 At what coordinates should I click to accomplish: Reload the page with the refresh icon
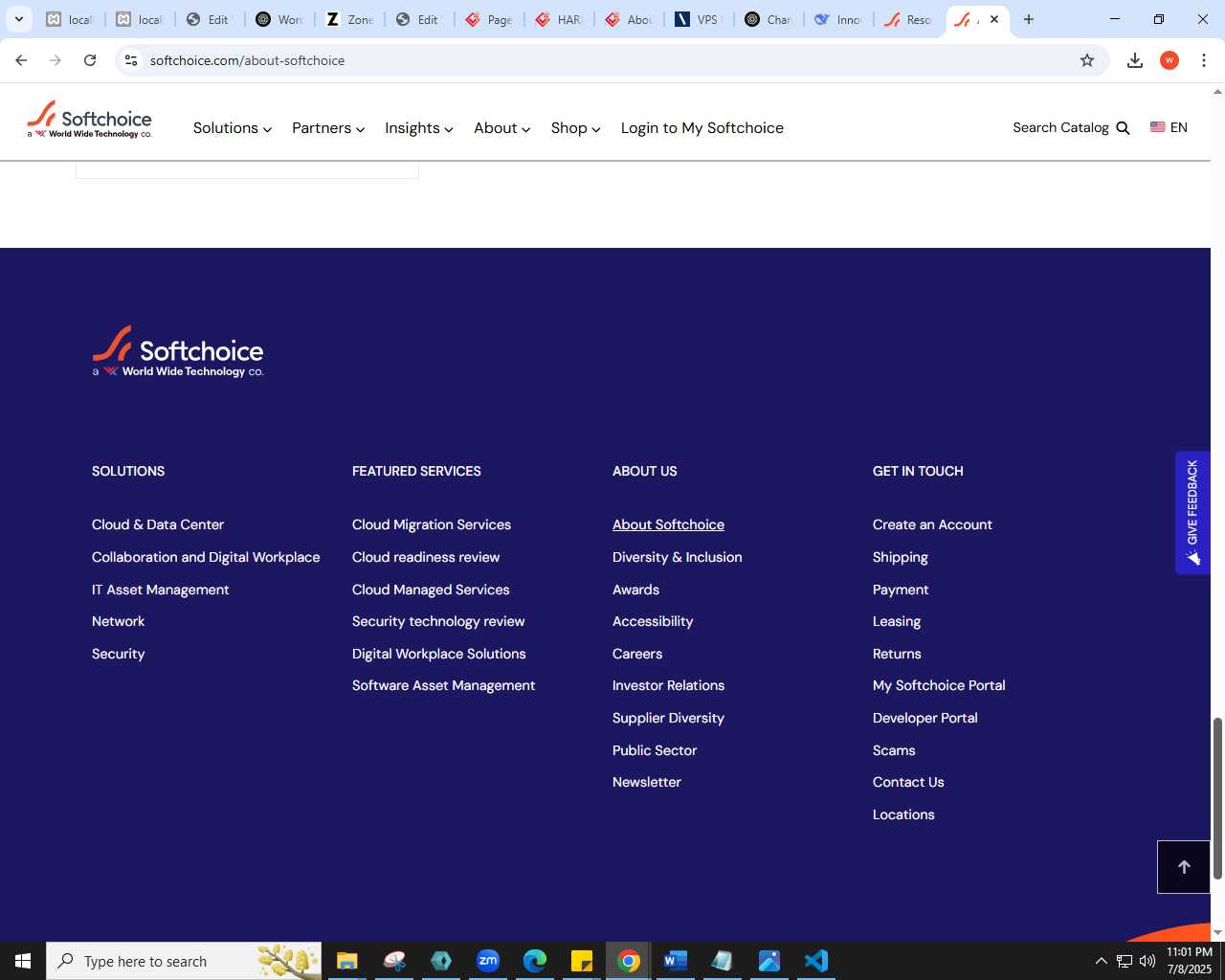90,60
